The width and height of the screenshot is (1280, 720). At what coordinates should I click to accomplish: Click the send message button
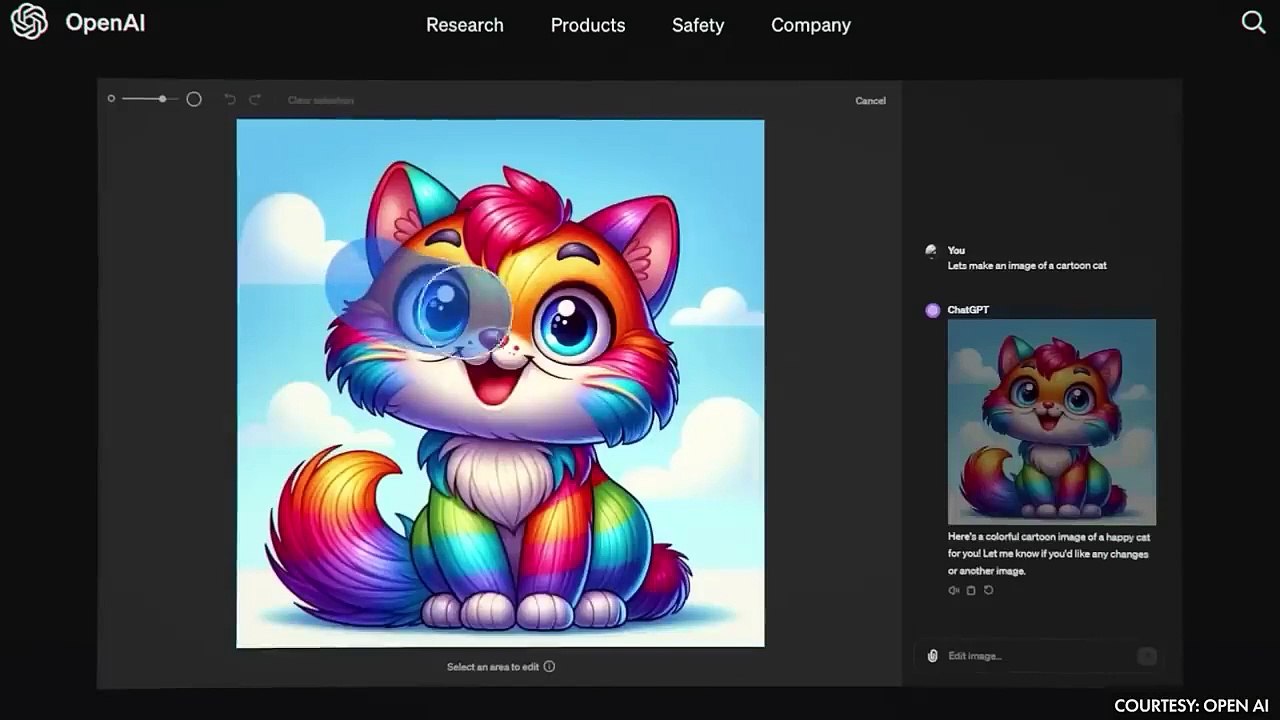1147,656
